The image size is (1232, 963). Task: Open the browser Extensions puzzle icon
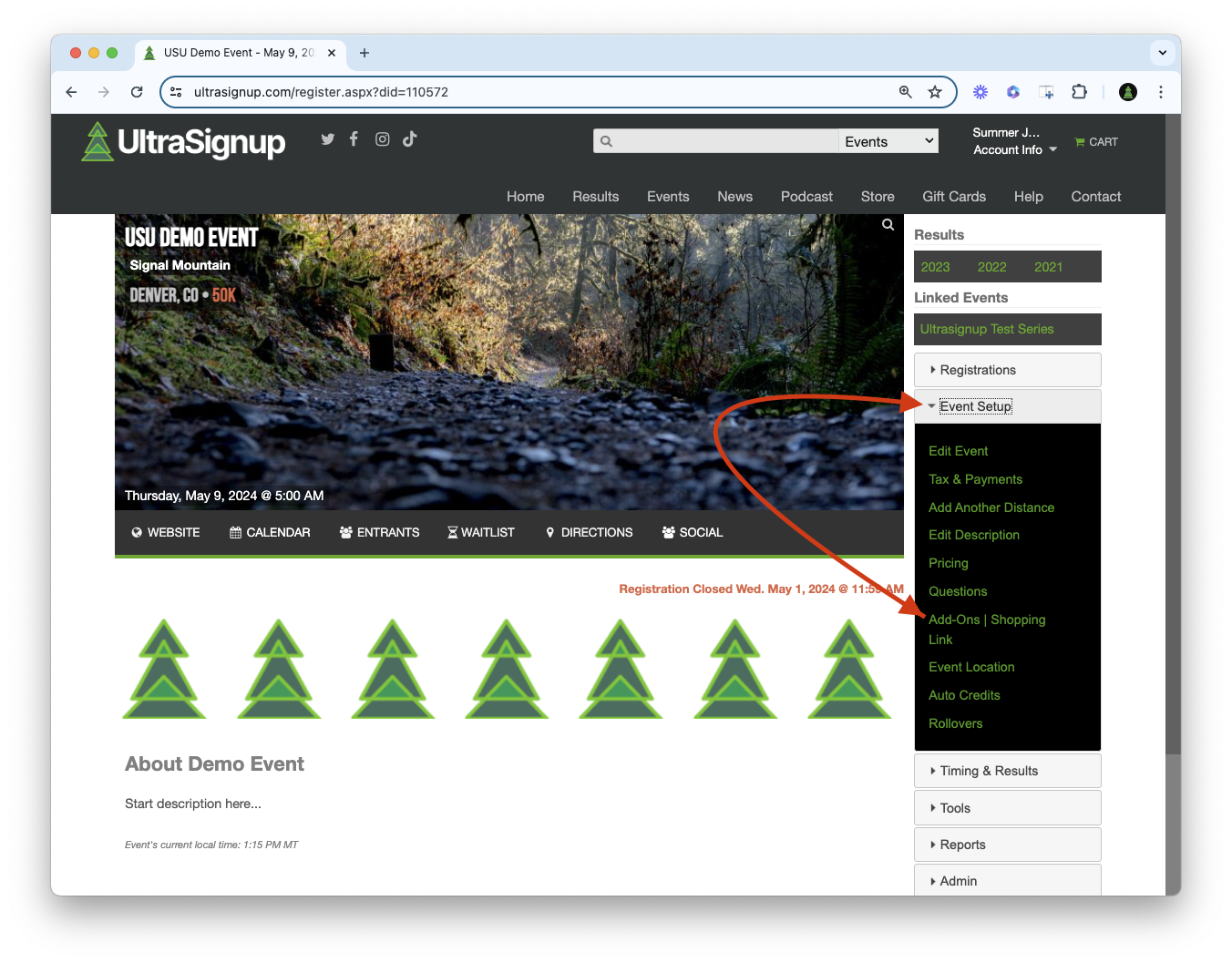click(x=1080, y=92)
